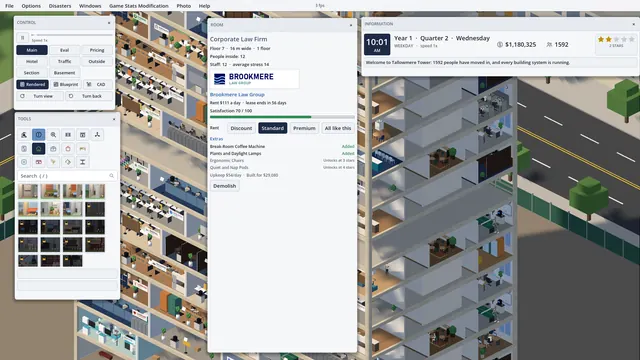This screenshot has width=640, height=360.
Task: Select the yellow bed tool icon
Action: tap(82, 149)
